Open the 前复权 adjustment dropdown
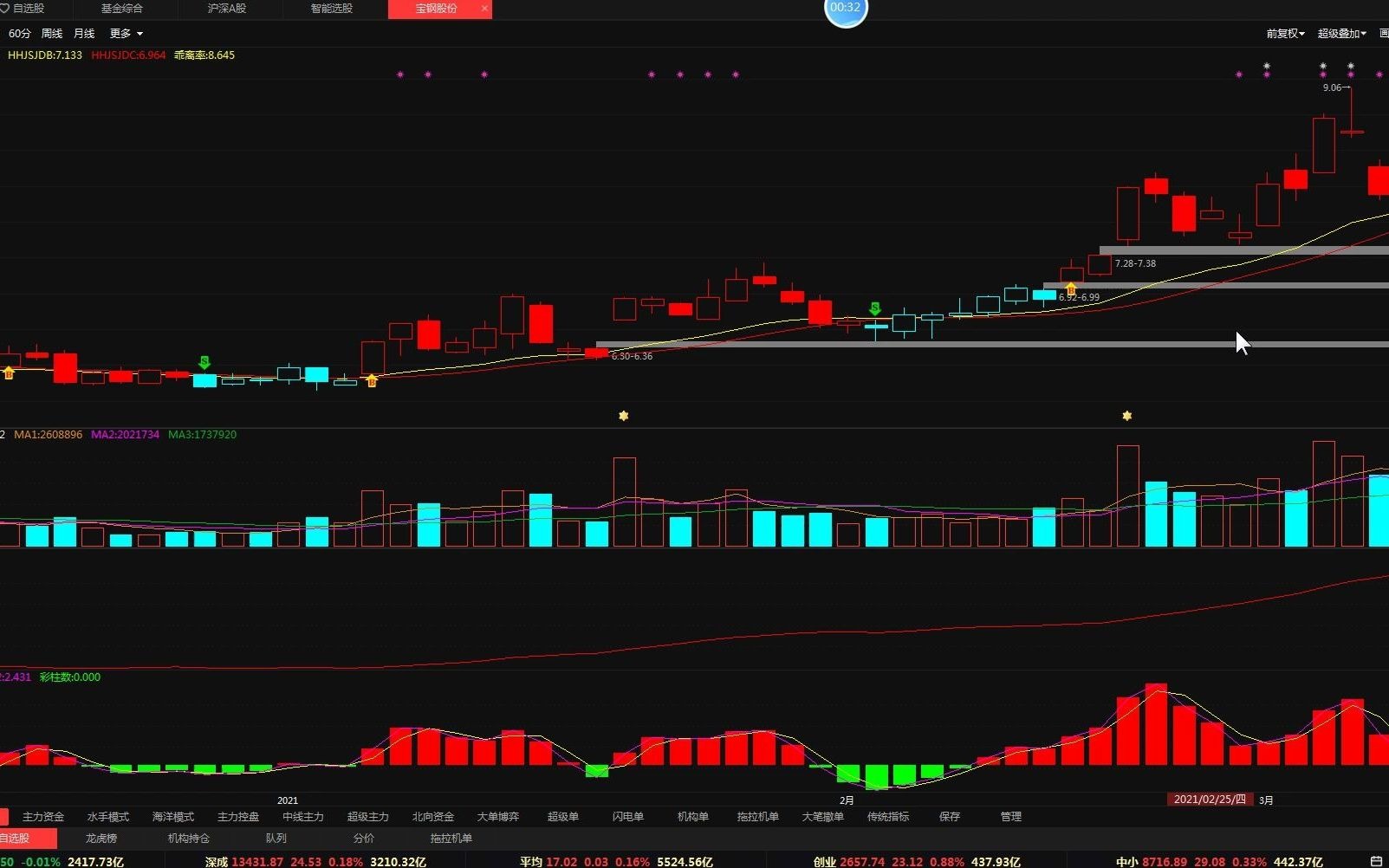Screen dimensions: 1389x868 click(x=1285, y=34)
